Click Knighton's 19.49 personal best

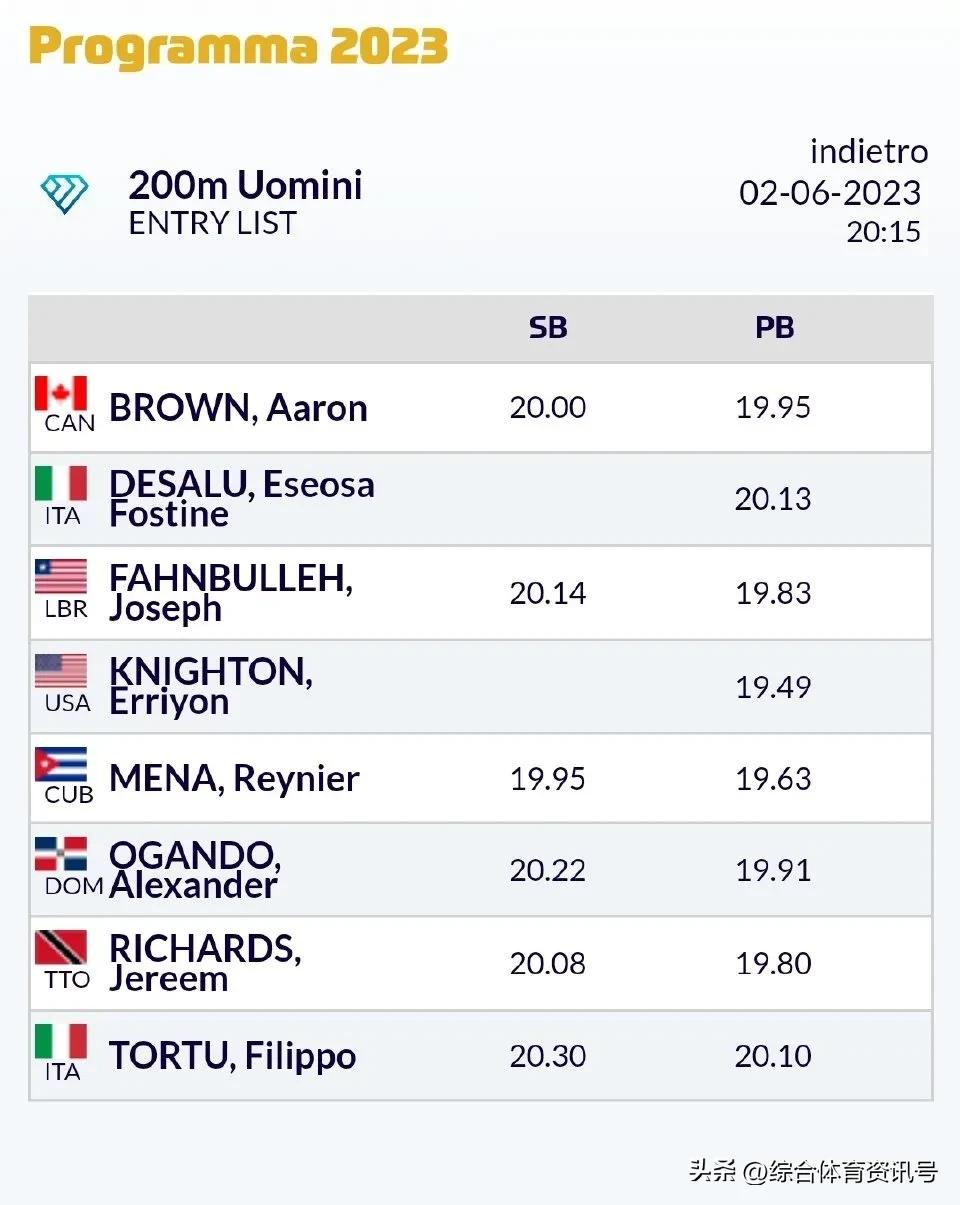773,687
